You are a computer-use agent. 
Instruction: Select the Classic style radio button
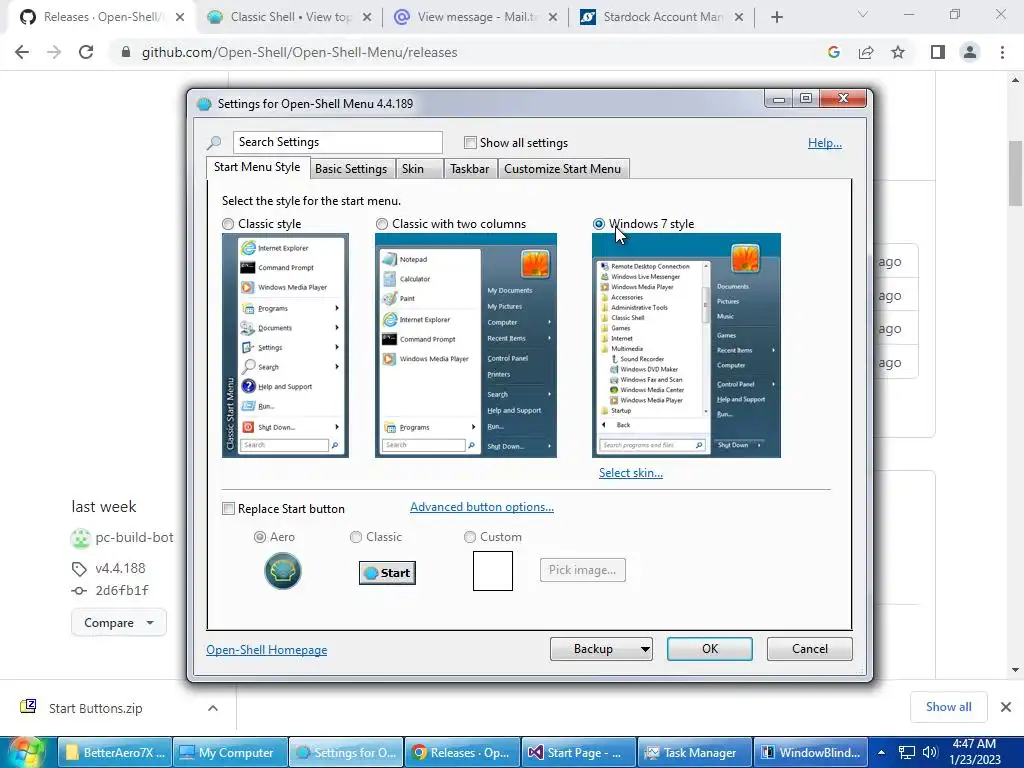click(x=228, y=224)
